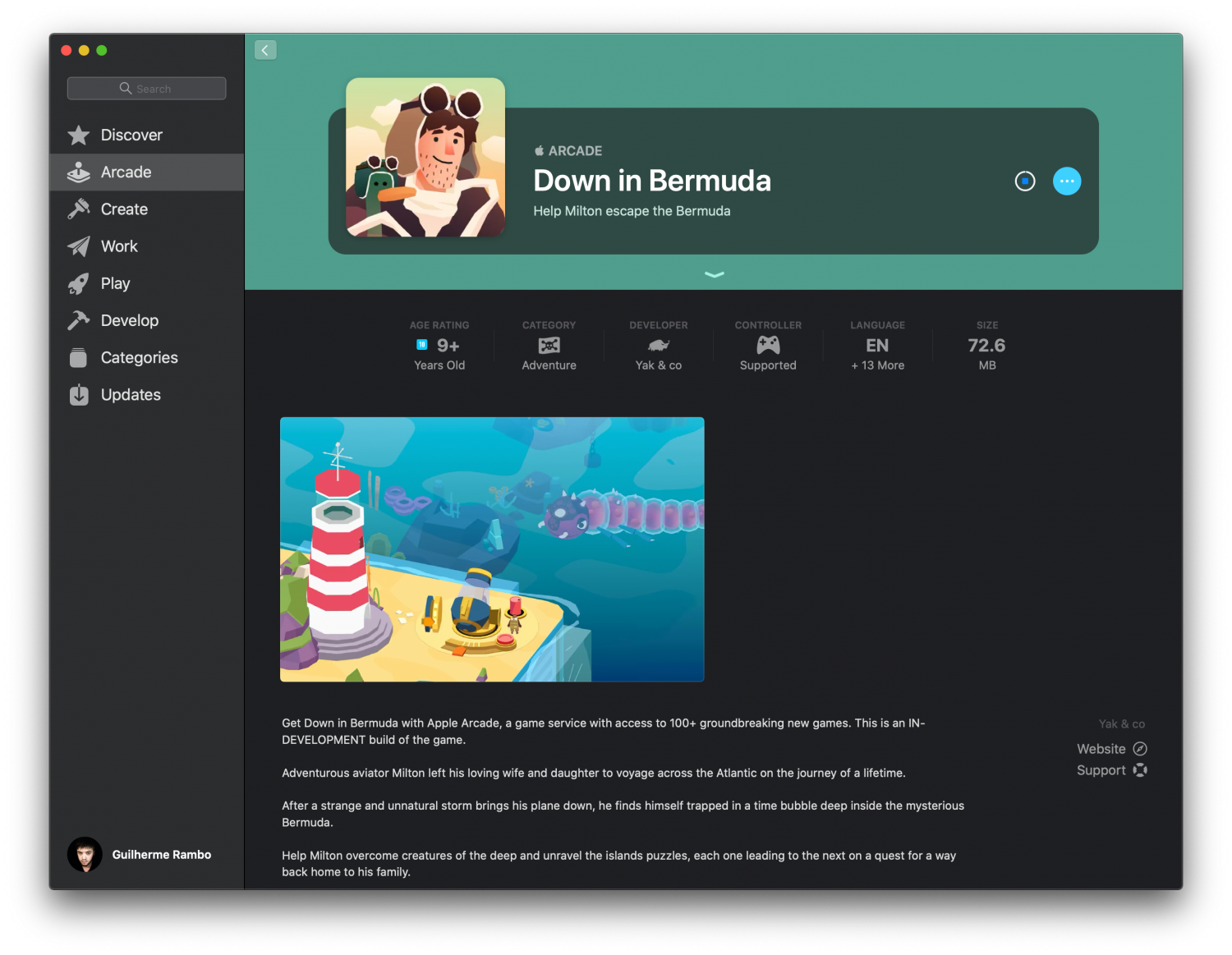
Task: Click the "After a strange and unnatural storm" paragraph
Action: point(623,814)
